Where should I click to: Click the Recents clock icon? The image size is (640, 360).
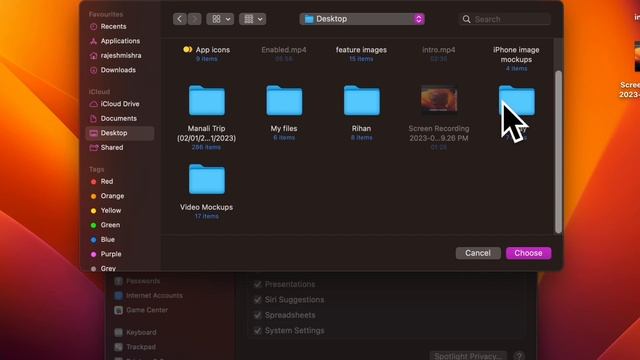tap(93, 27)
